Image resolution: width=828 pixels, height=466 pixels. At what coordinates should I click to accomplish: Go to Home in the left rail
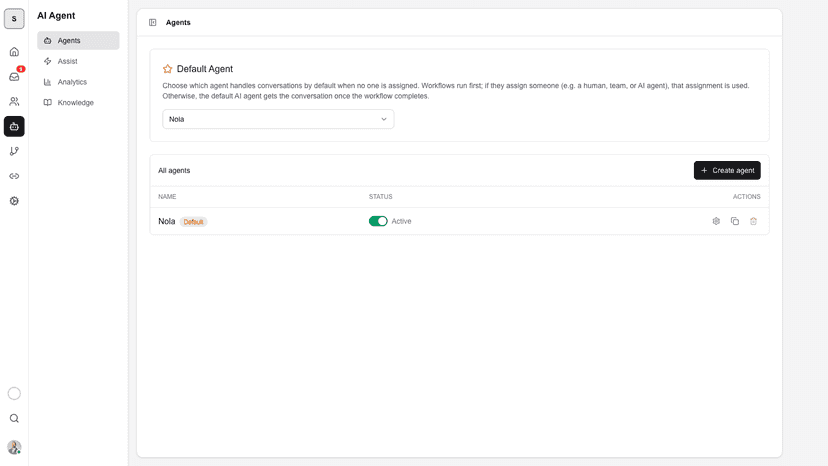point(14,52)
